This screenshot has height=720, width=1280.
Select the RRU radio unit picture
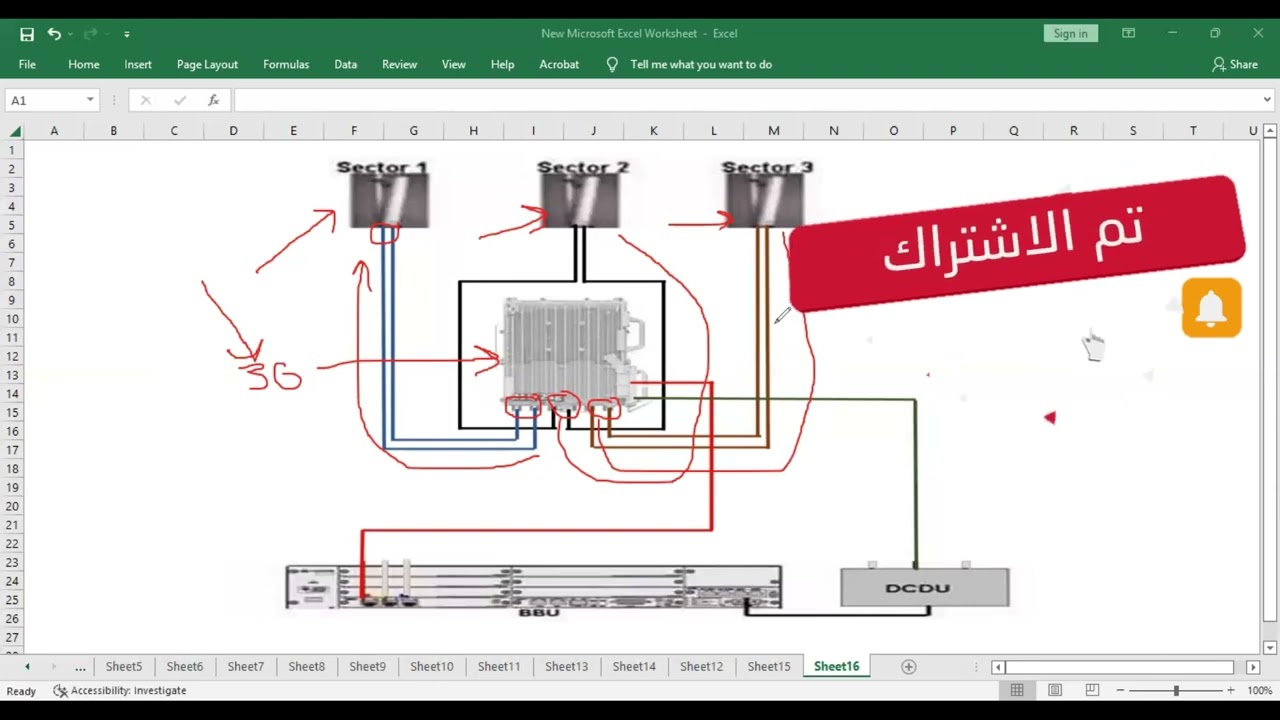(x=574, y=354)
